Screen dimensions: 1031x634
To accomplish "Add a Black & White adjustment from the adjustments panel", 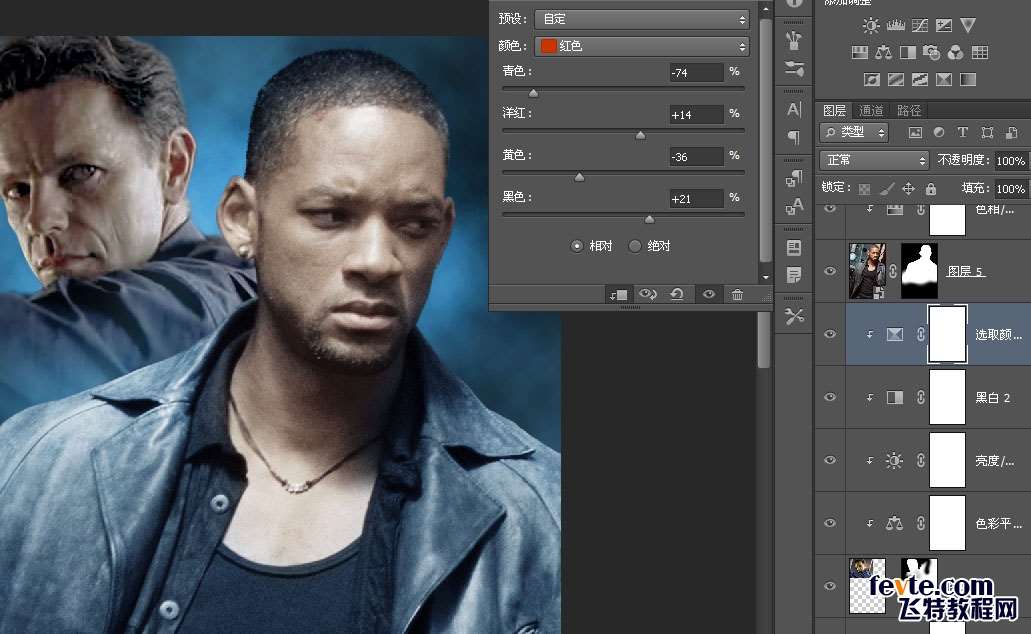I will 907,53.
